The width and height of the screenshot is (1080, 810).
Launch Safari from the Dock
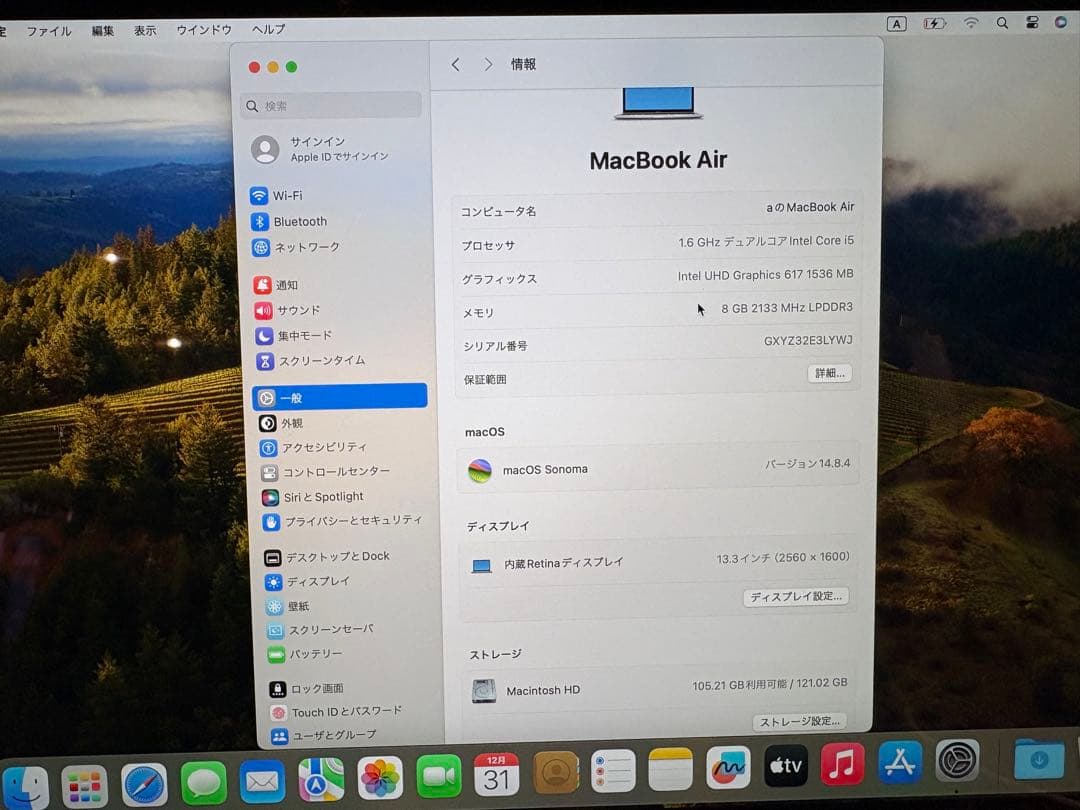pos(144,785)
